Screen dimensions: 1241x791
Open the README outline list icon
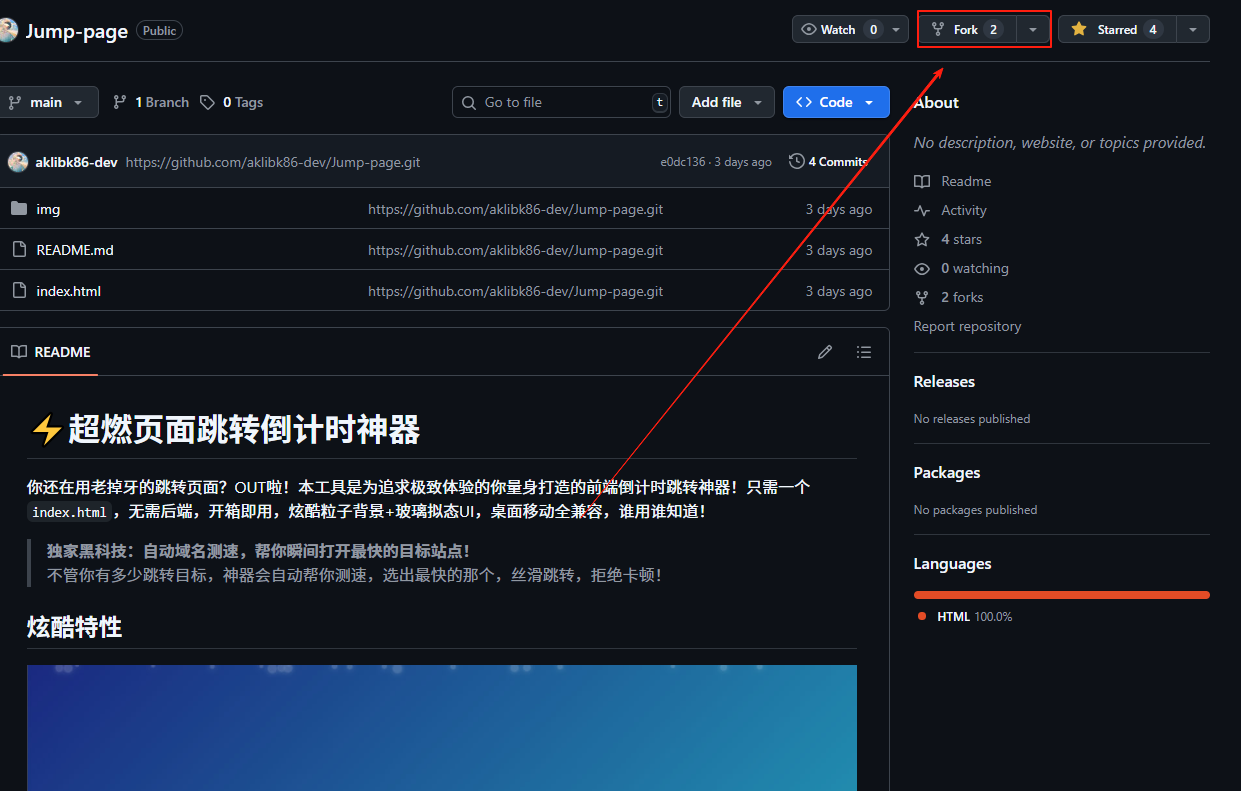tap(864, 352)
